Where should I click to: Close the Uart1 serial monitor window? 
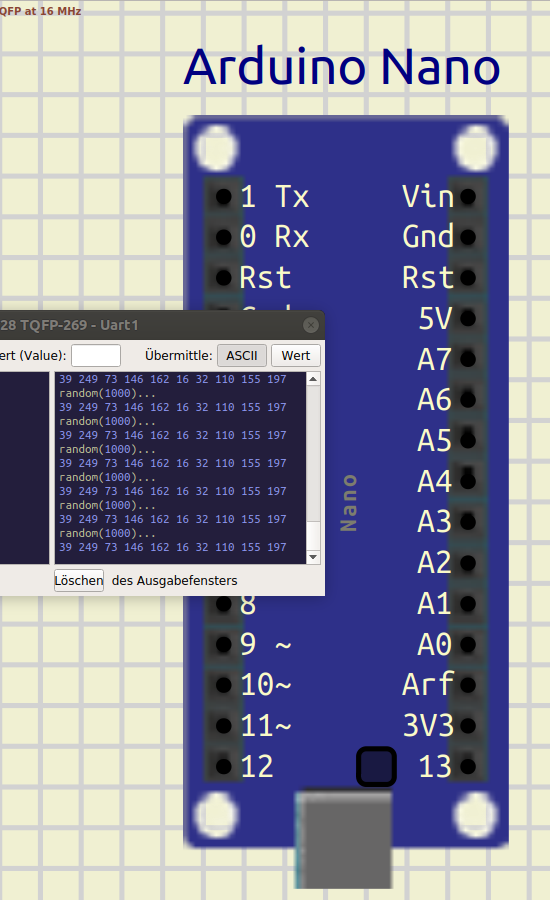(311, 325)
